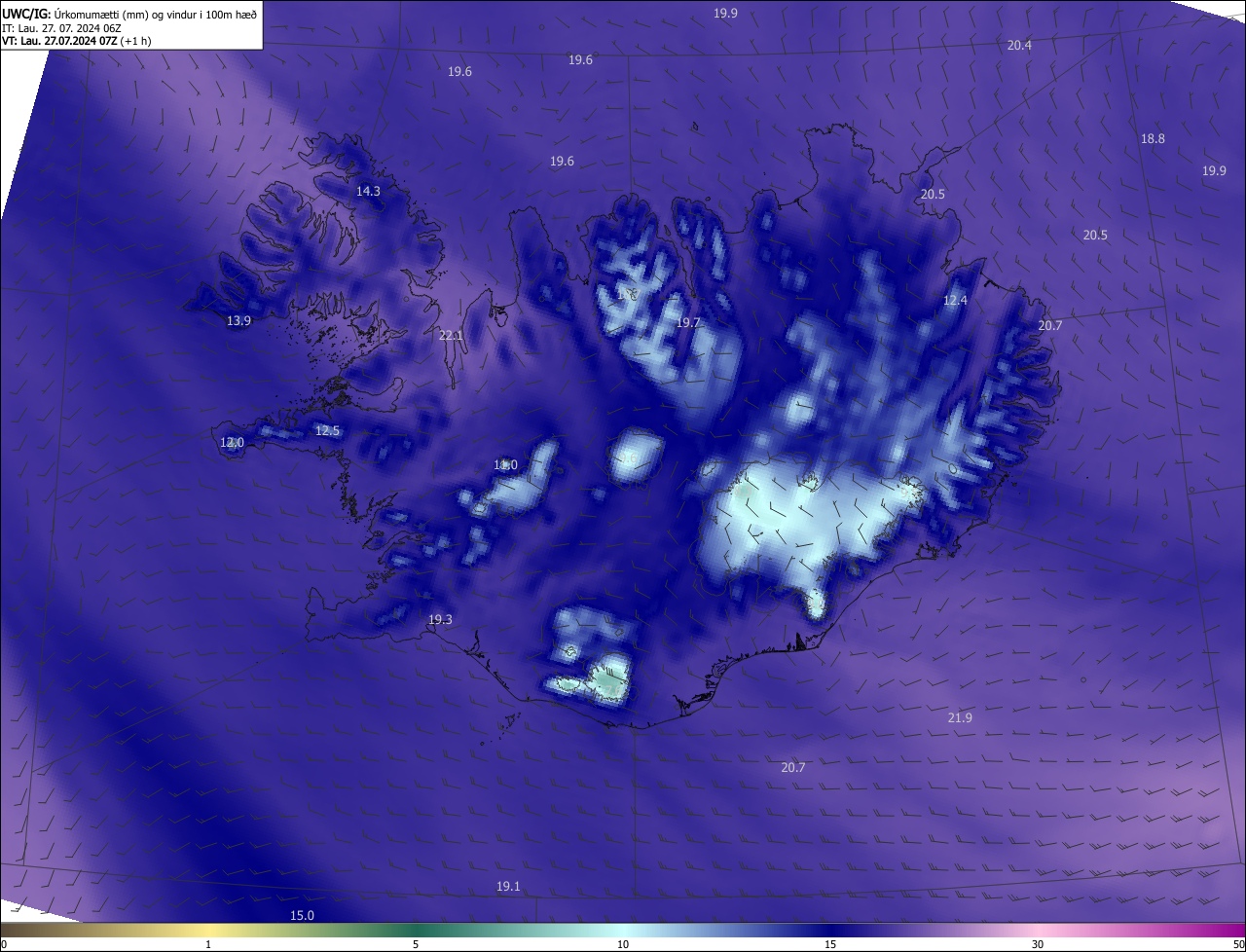Click the legend tick labeled 50
This screenshot has width=1246, height=952.
1238,944
